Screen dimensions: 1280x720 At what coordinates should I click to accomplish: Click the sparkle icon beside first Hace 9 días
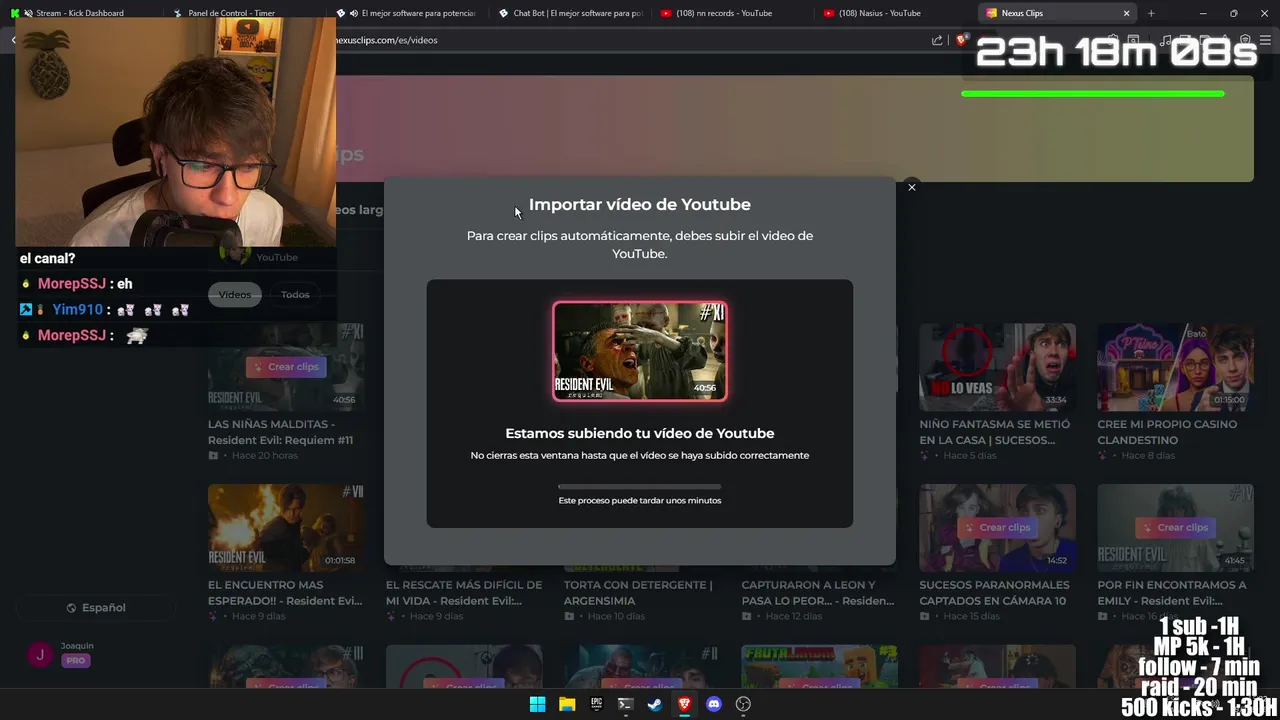pos(213,617)
